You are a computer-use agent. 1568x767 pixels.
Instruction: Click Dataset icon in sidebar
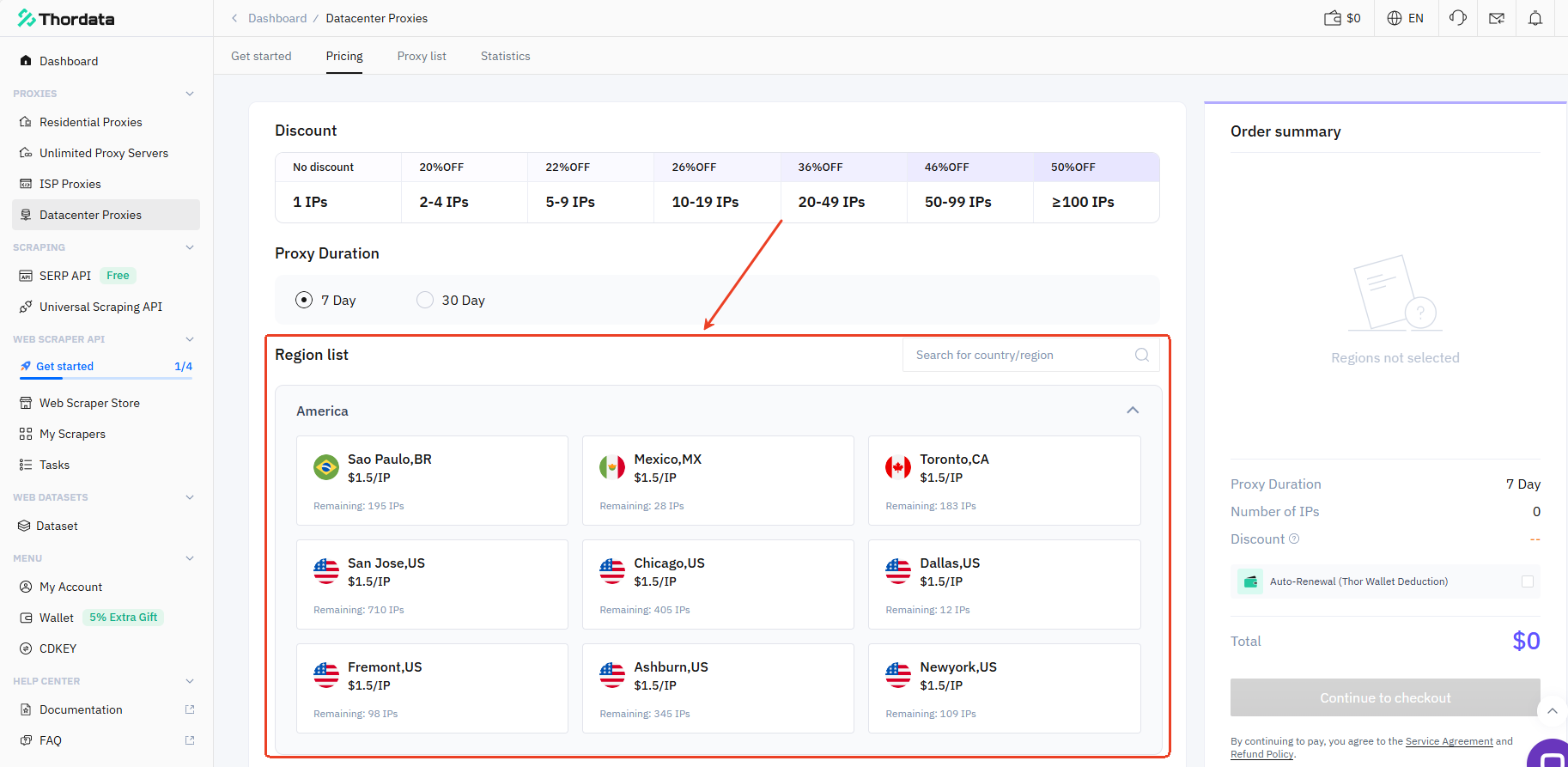24,526
